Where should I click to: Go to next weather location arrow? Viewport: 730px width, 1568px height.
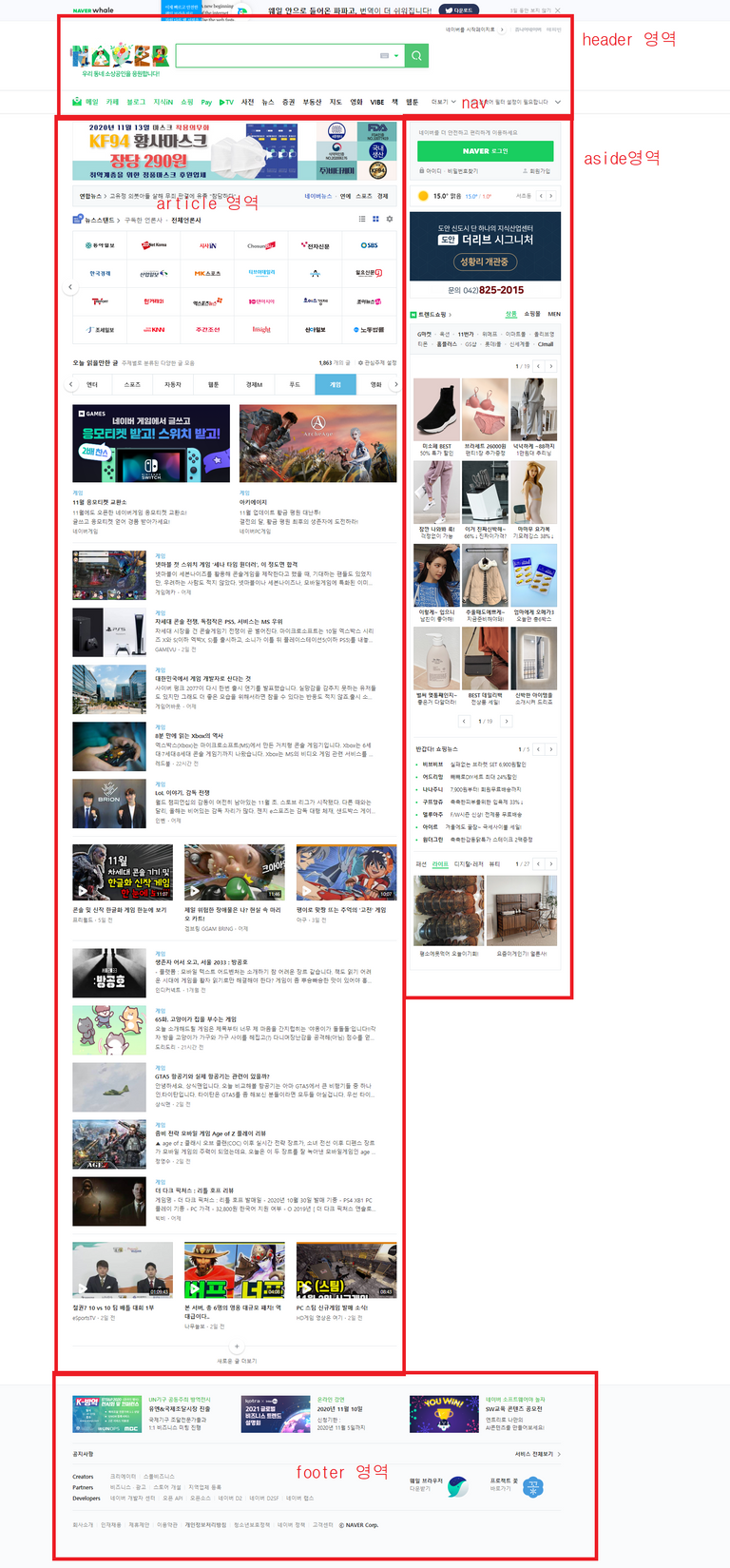click(551, 196)
